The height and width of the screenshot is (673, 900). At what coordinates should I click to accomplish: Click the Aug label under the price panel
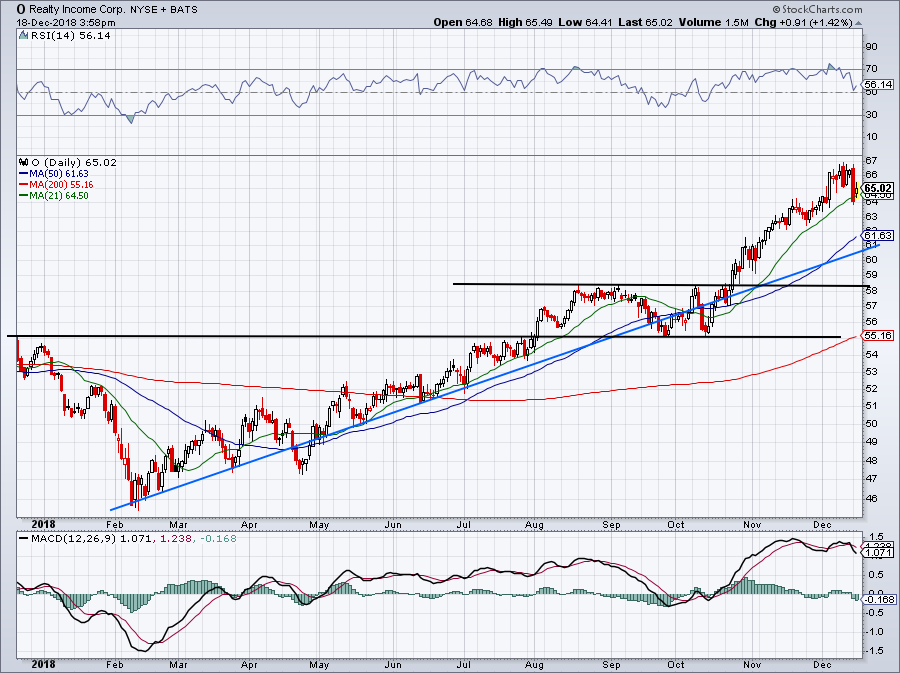coord(534,524)
